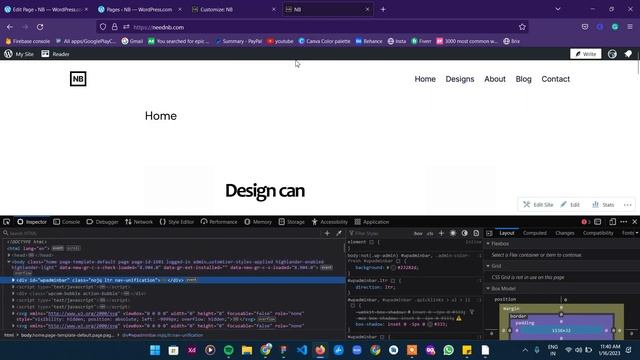Open the Network tab in DevTools
The height and width of the screenshot is (360, 640).
point(139,222)
